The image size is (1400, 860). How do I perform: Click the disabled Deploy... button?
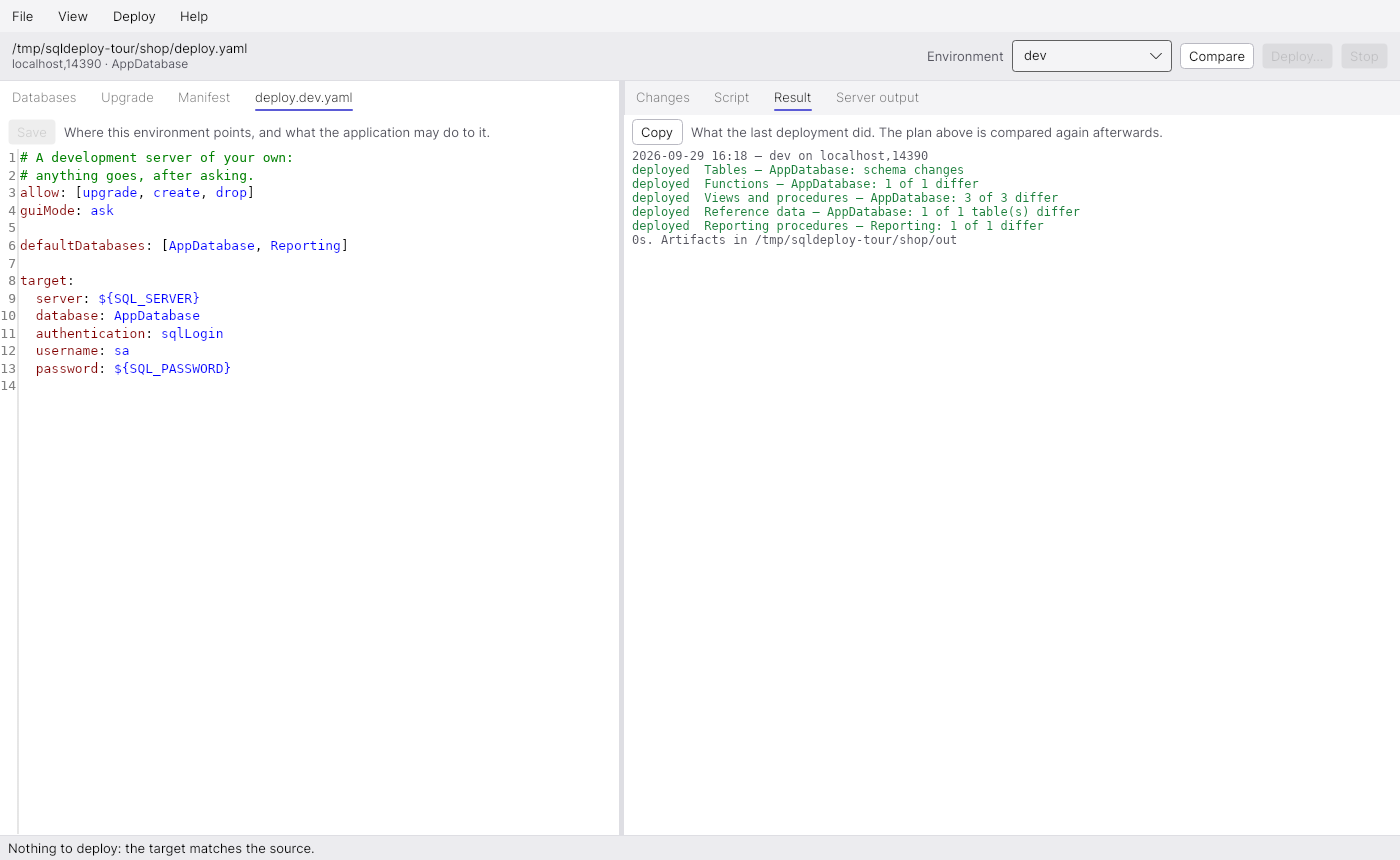(x=1297, y=56)
